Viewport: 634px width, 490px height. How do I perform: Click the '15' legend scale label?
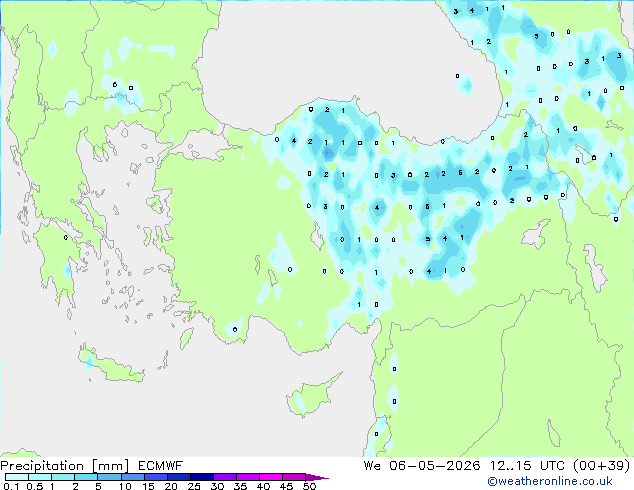click(148, 486)
